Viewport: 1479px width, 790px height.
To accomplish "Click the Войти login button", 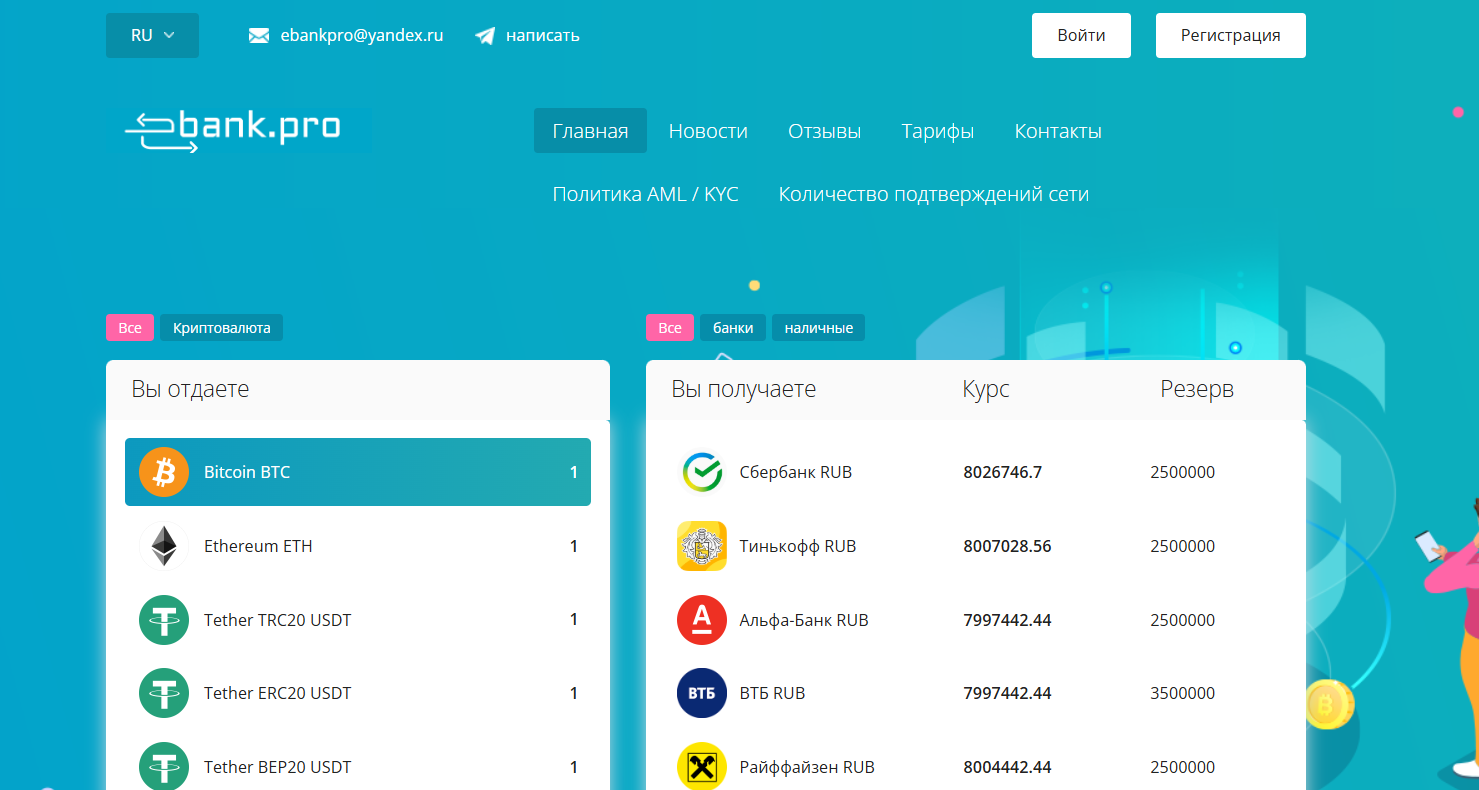I will [x=1081, y=35].
